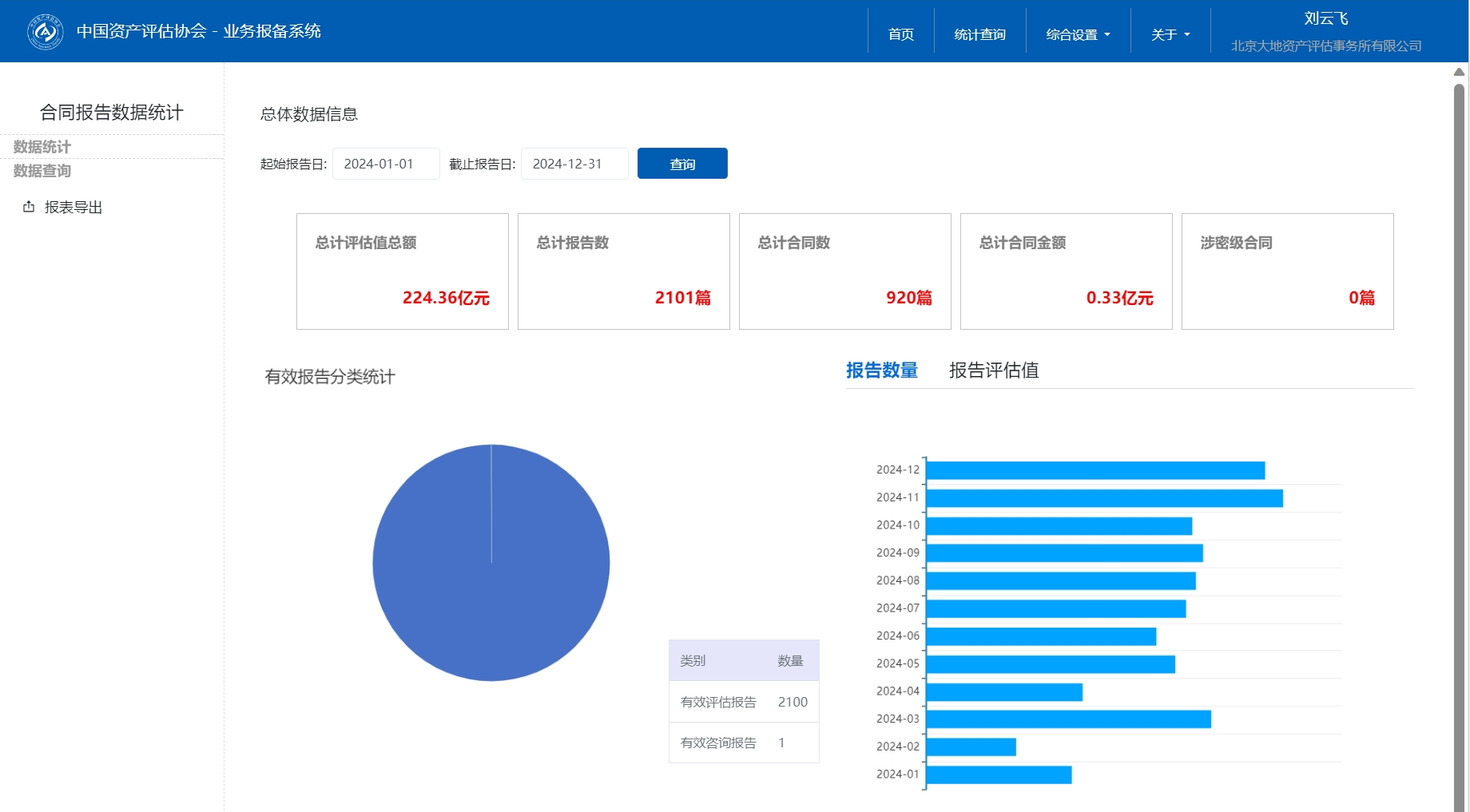Click the blue pie chart

pyautogui.click(x=491, y=563)
